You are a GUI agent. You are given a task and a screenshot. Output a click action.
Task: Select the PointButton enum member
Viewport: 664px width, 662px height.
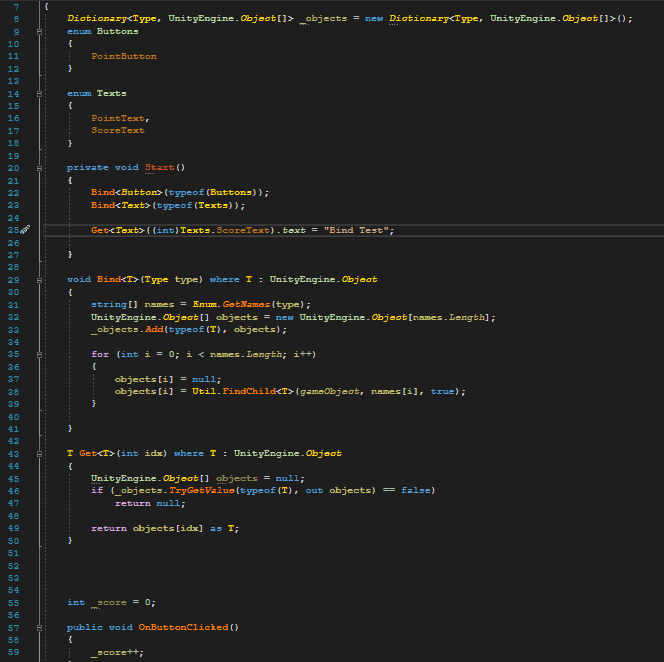pyautogui.click(x=124, y=56)
